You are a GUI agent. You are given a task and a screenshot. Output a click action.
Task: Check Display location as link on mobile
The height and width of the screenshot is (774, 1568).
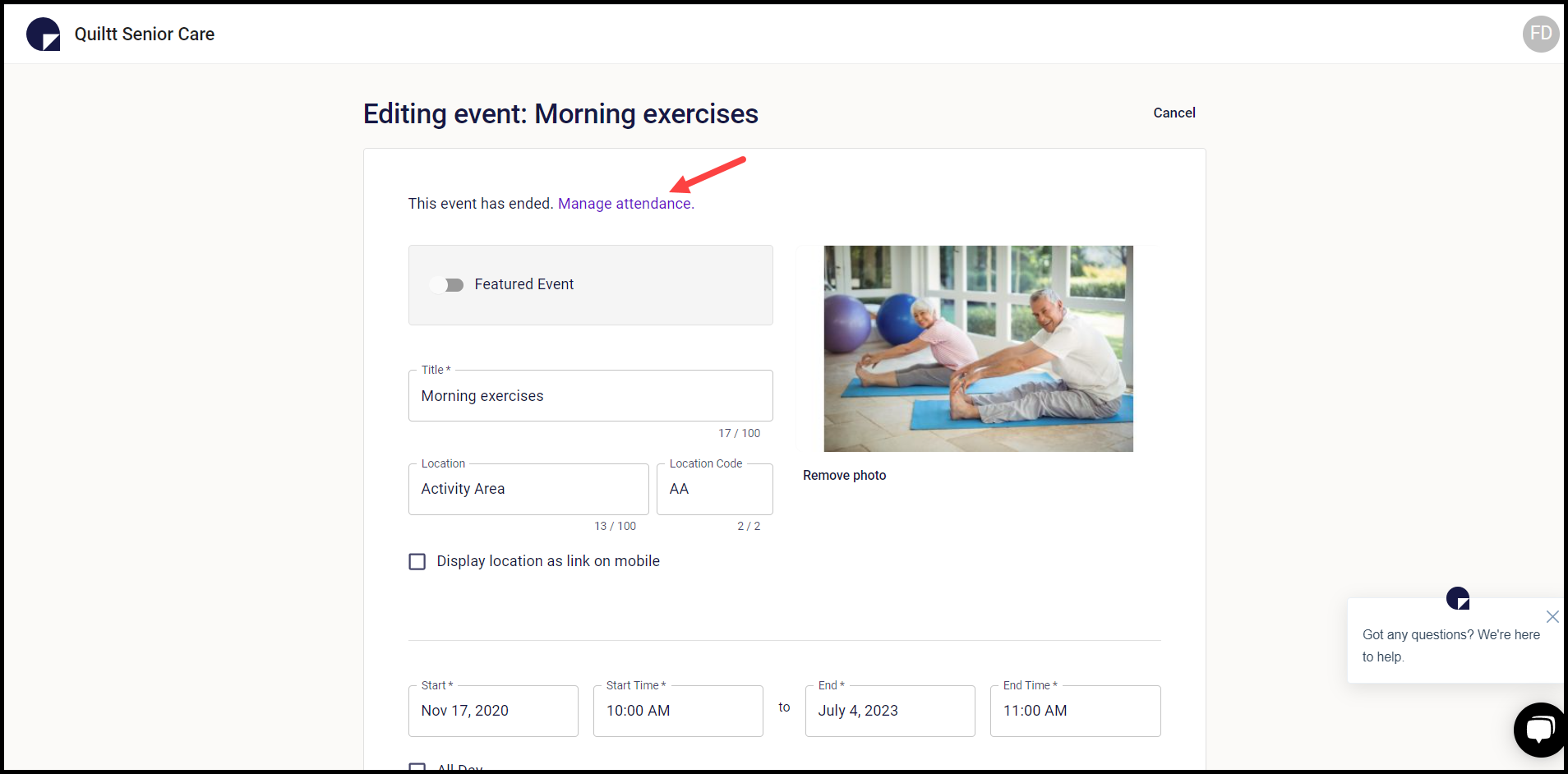(x=417, y=561)
